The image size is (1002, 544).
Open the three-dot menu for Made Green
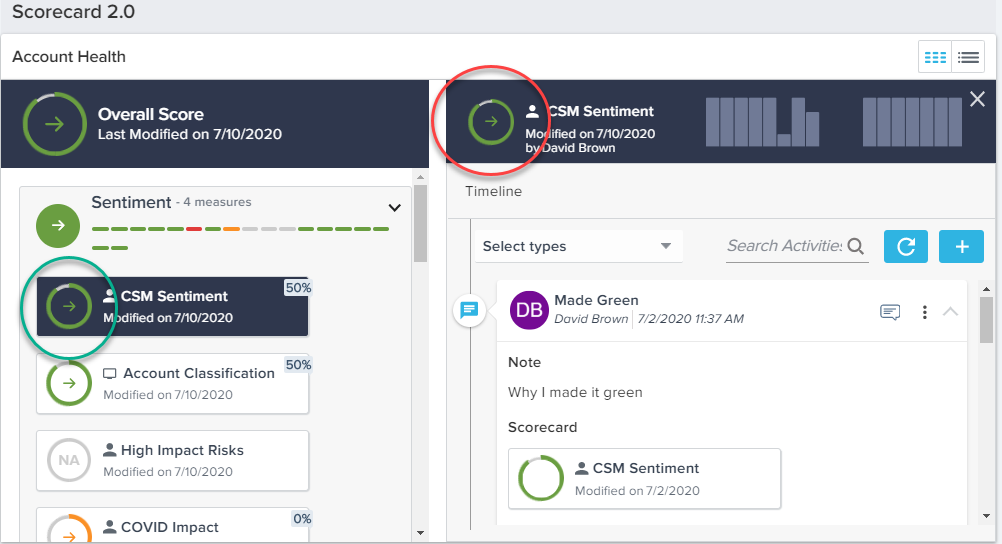(924, 312)
